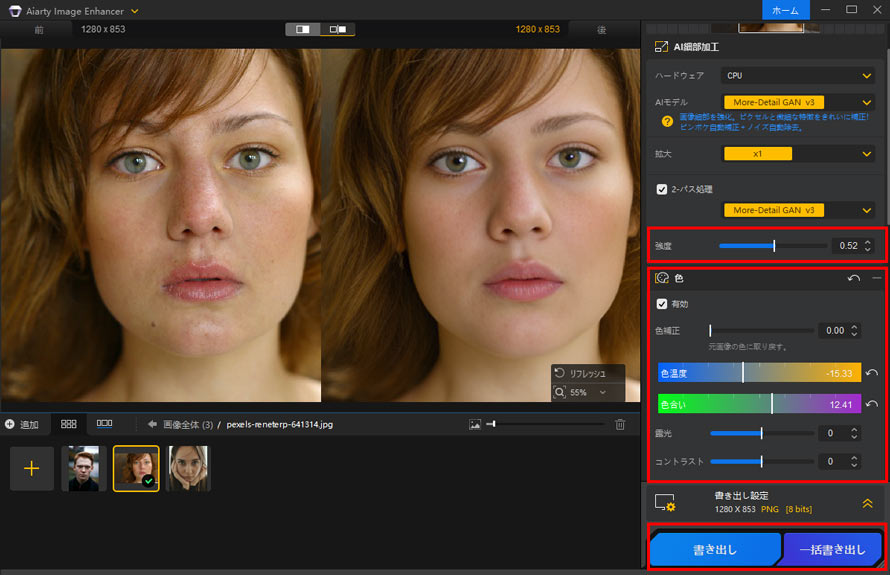Expand the 書き出し設定 export settings chevron
Screen dimensions: 890x575
(867, 503)
